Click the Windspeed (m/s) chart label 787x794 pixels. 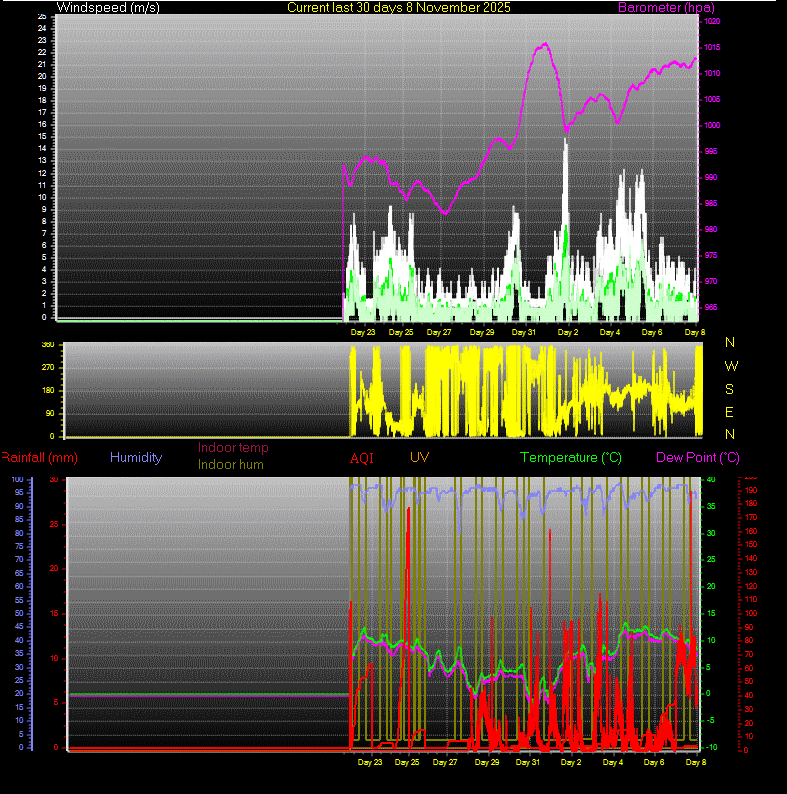pos(105,7)
